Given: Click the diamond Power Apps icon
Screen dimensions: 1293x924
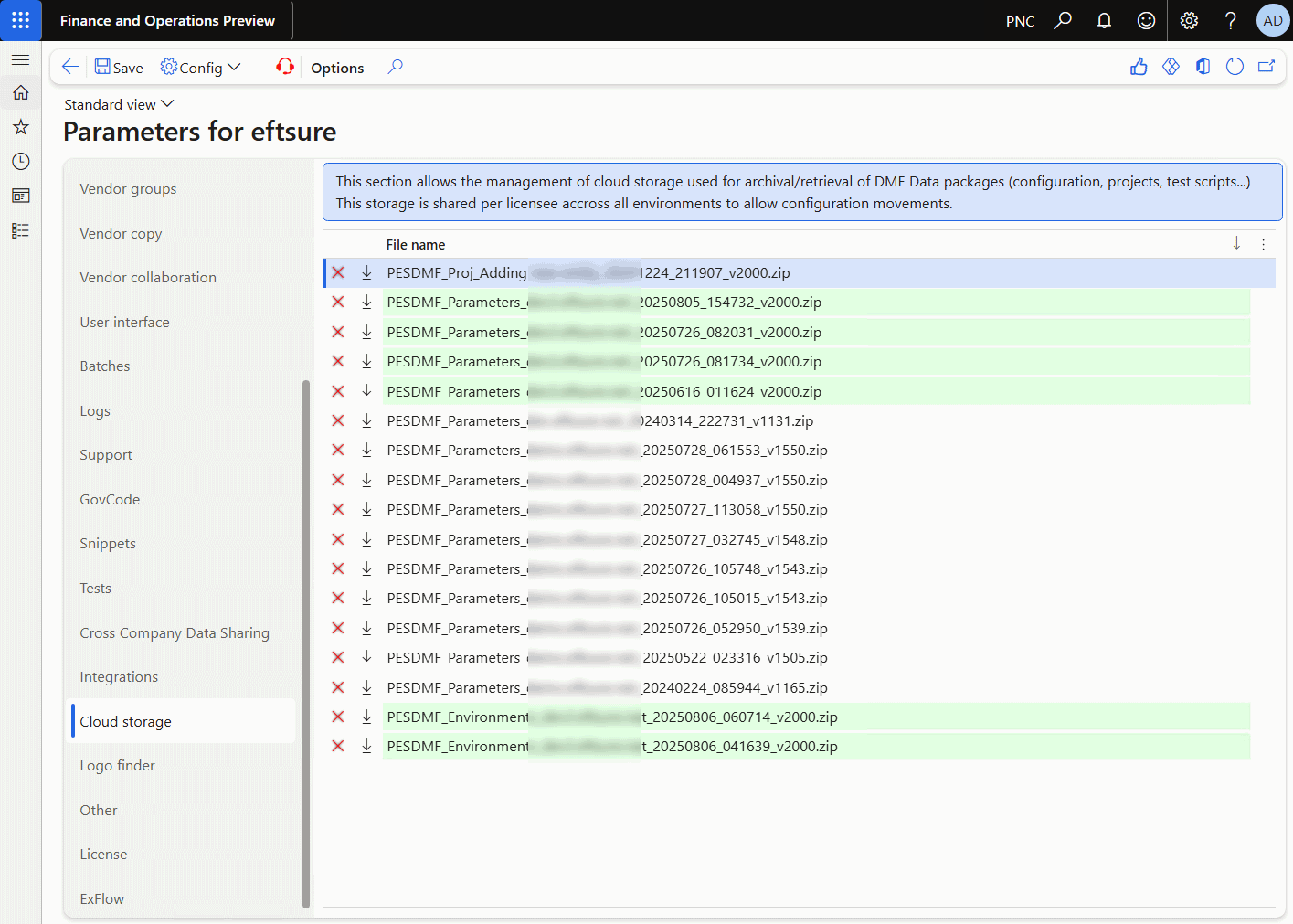Looking at the screenshot, I should pyautogui.click(x=1171, y=67).
